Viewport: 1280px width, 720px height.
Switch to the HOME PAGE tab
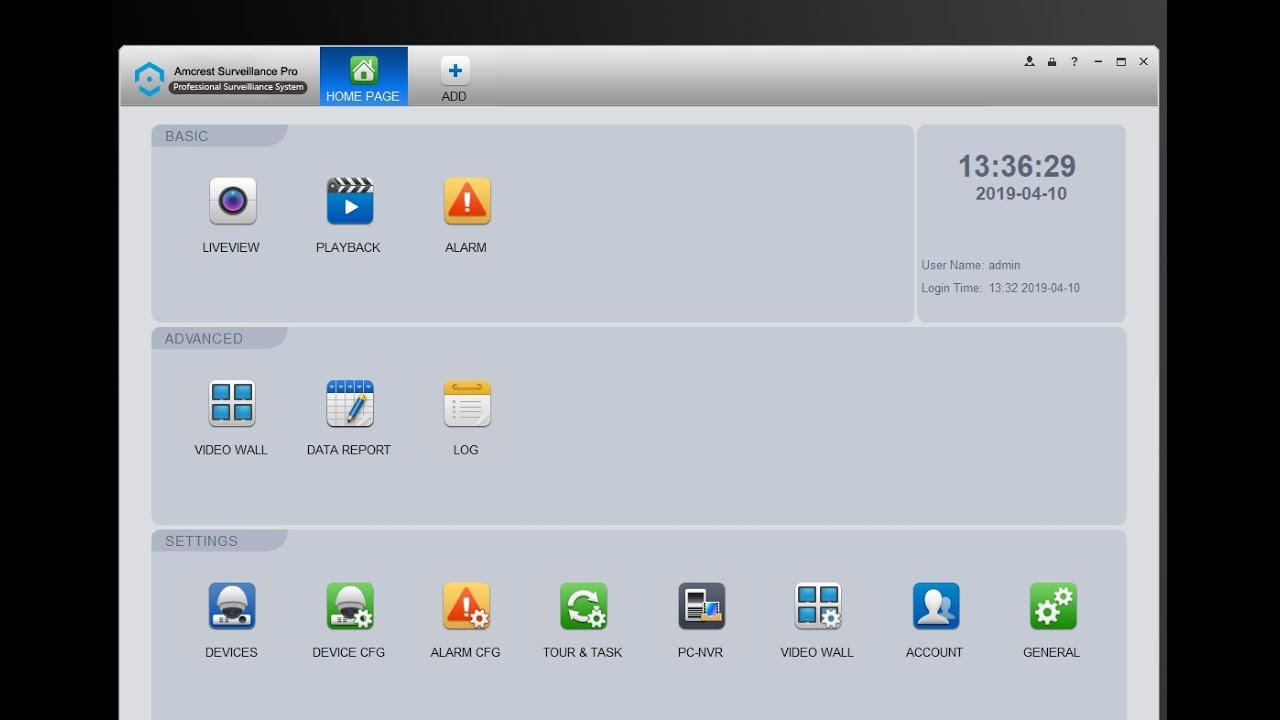click(363, 77)
